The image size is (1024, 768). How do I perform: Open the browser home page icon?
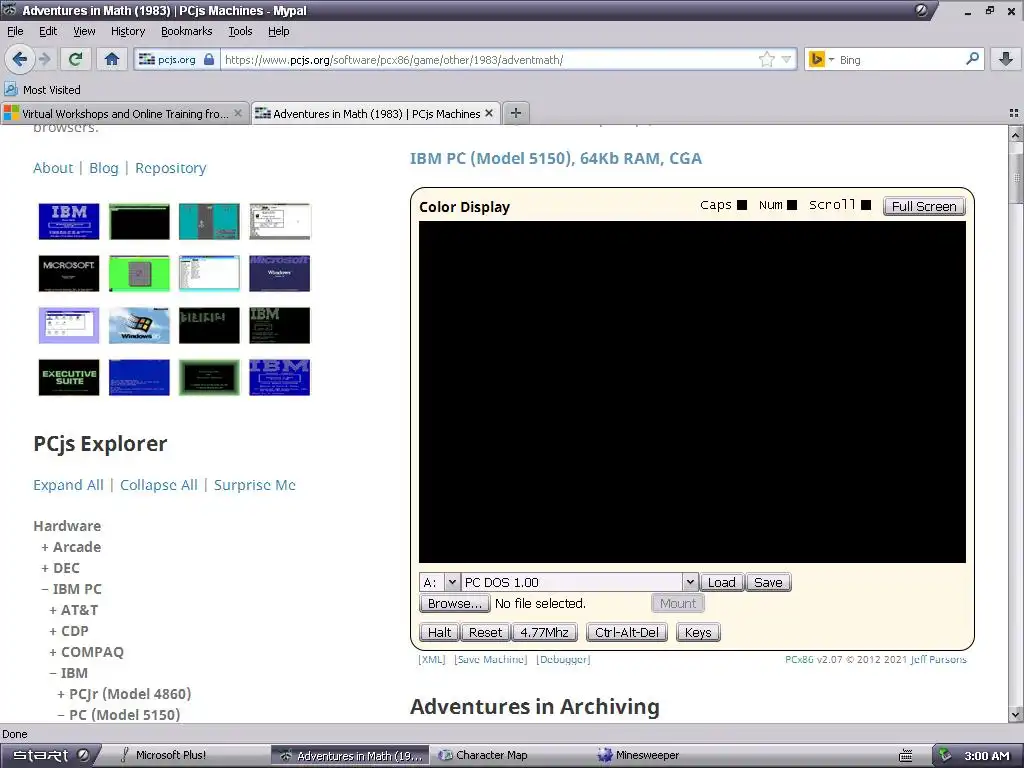112,59
